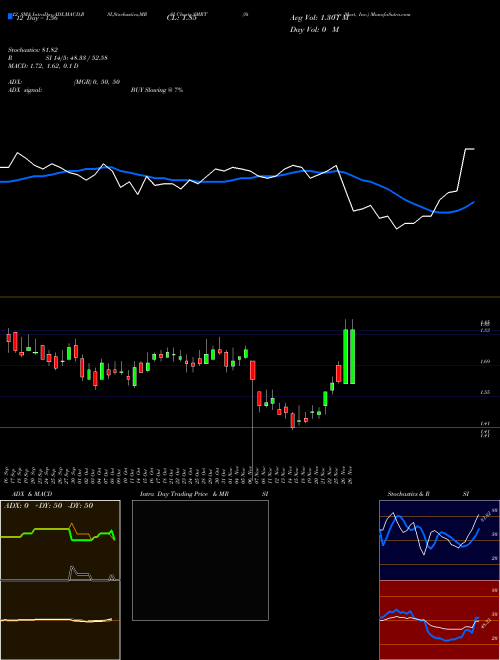Select the 'Avg Vol: 1.30T M' text

(x=319, y=18)
